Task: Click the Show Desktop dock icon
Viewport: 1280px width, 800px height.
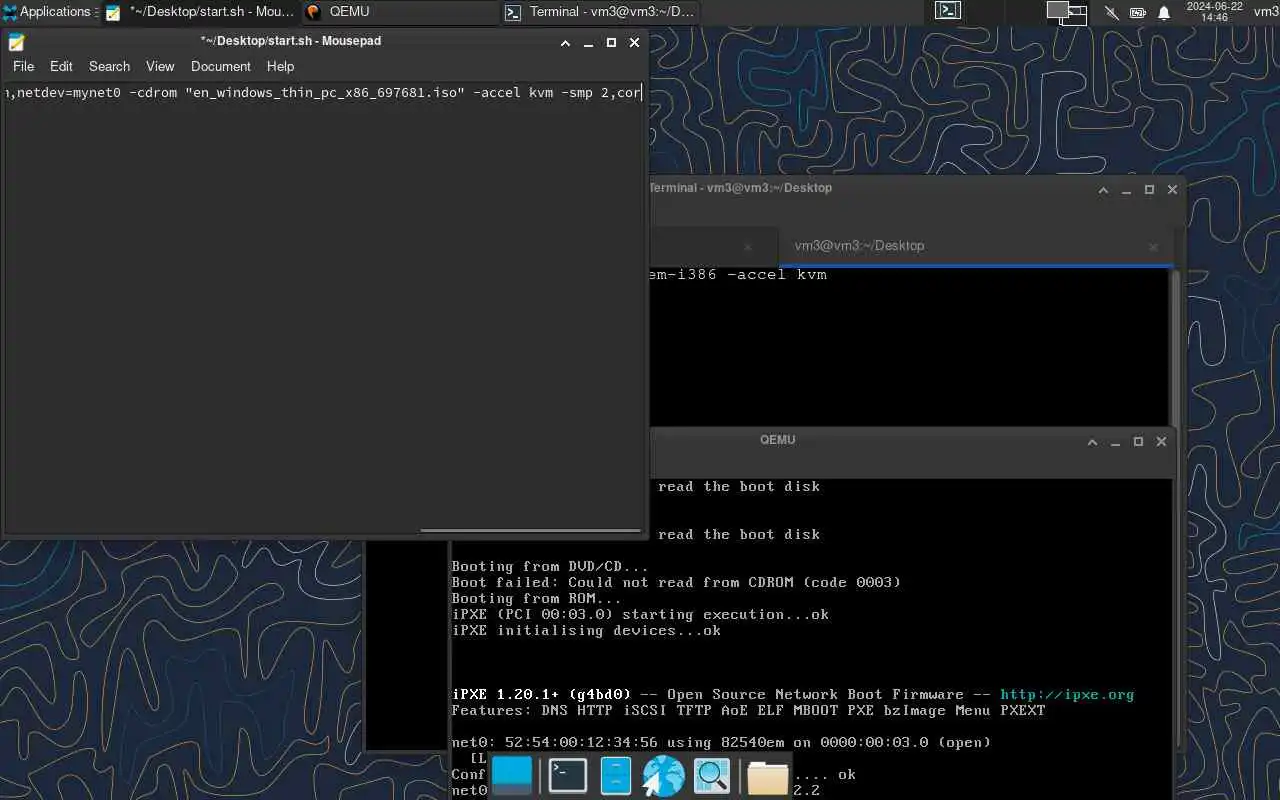Action: 512,775
